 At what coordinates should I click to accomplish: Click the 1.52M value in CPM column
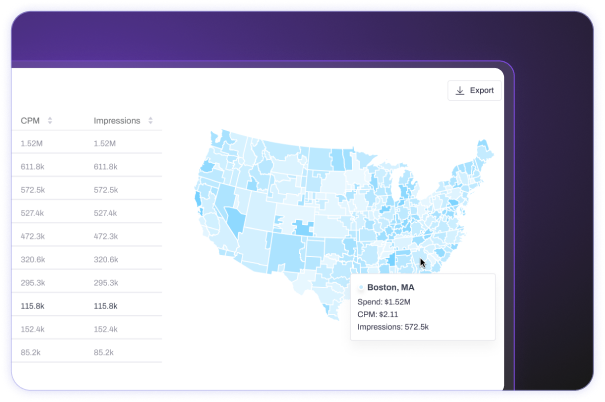point(32,144)
